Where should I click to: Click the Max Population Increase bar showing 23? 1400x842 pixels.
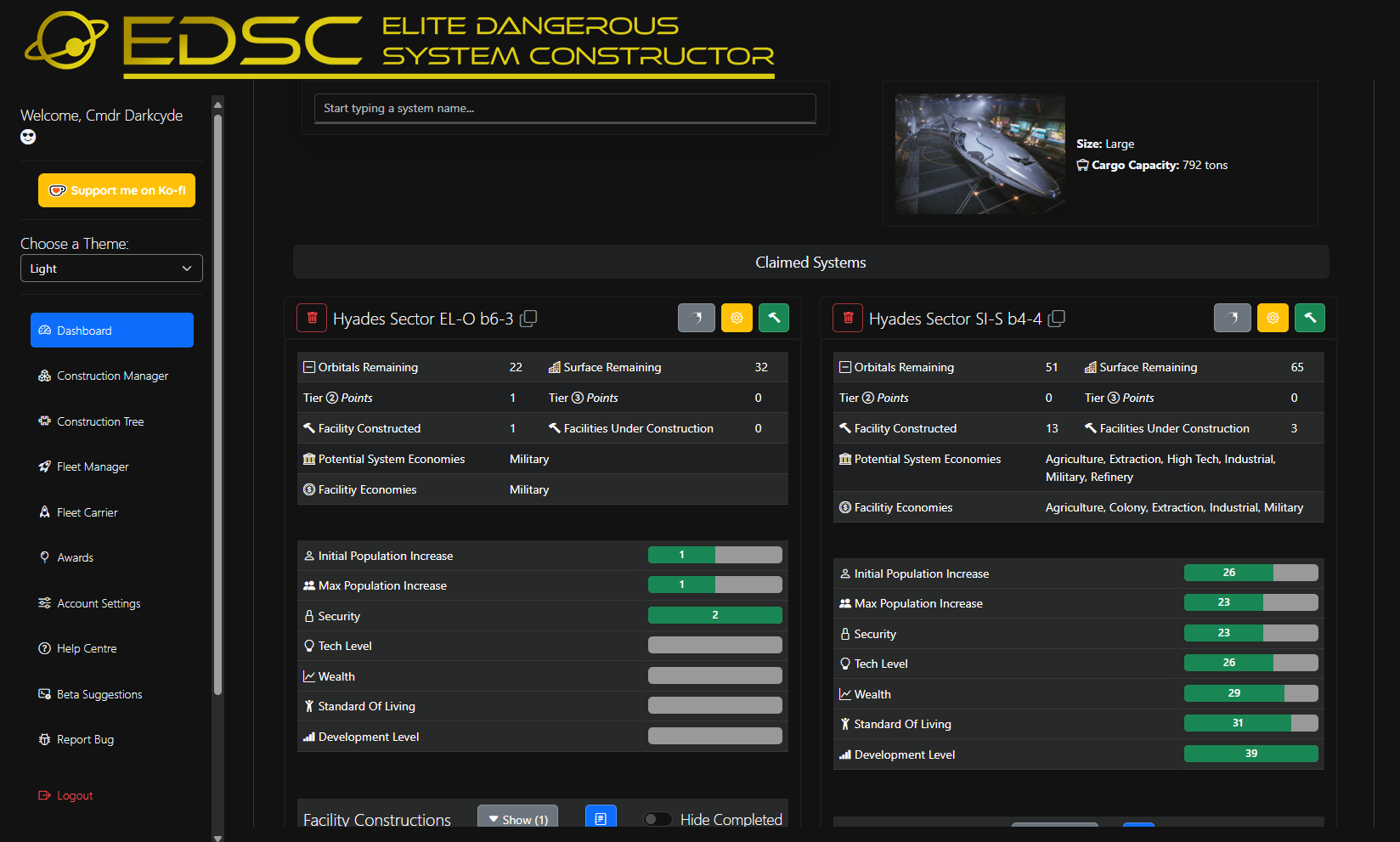(1251, 602)
